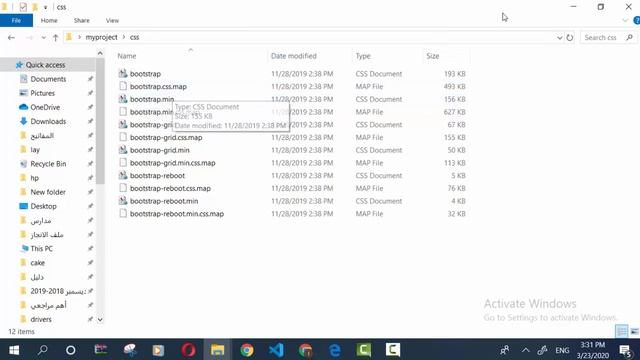The width and height of the screenshot is (640, 360).
Task: Select bootstrap-reboot.css.map file
Action: point(170,188)
